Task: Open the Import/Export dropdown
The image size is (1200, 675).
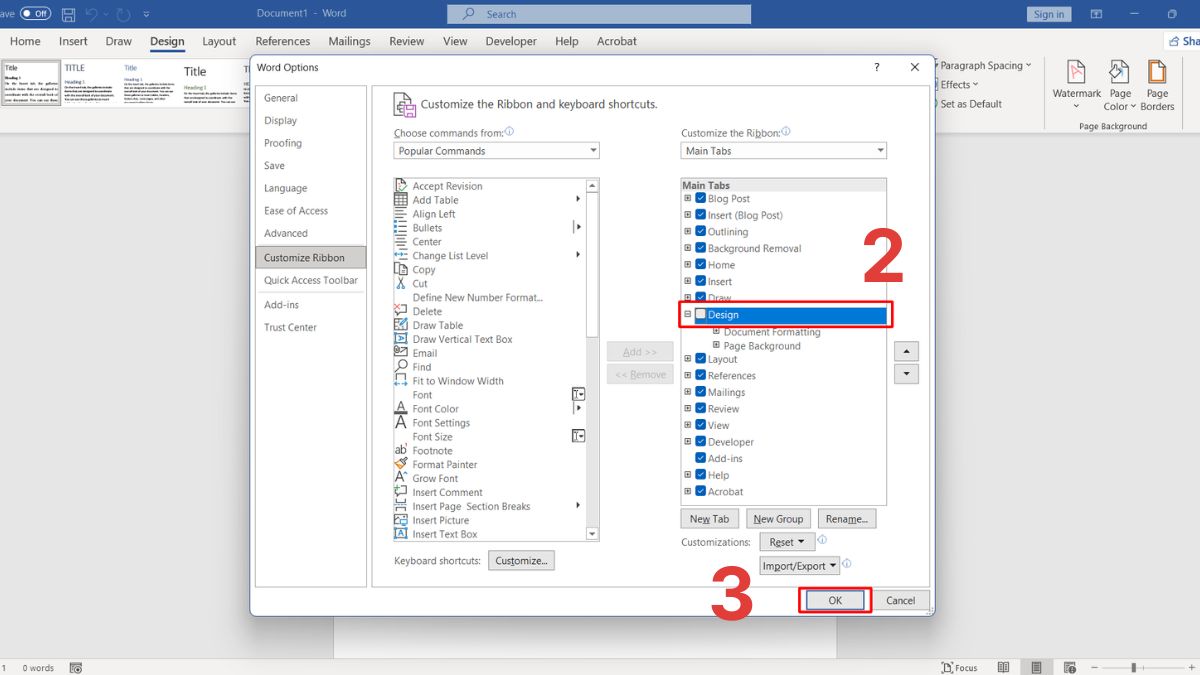Action: coord(799,566)
